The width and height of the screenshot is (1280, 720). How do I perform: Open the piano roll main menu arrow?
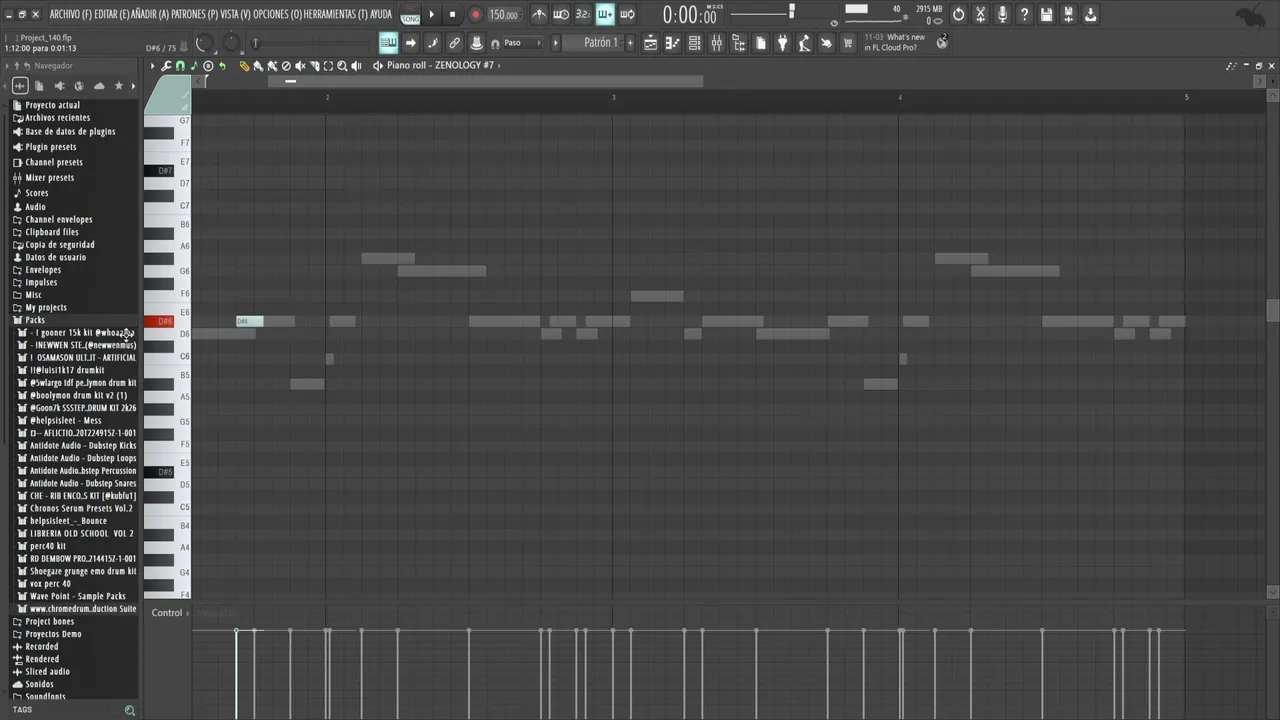pos(153,66)
